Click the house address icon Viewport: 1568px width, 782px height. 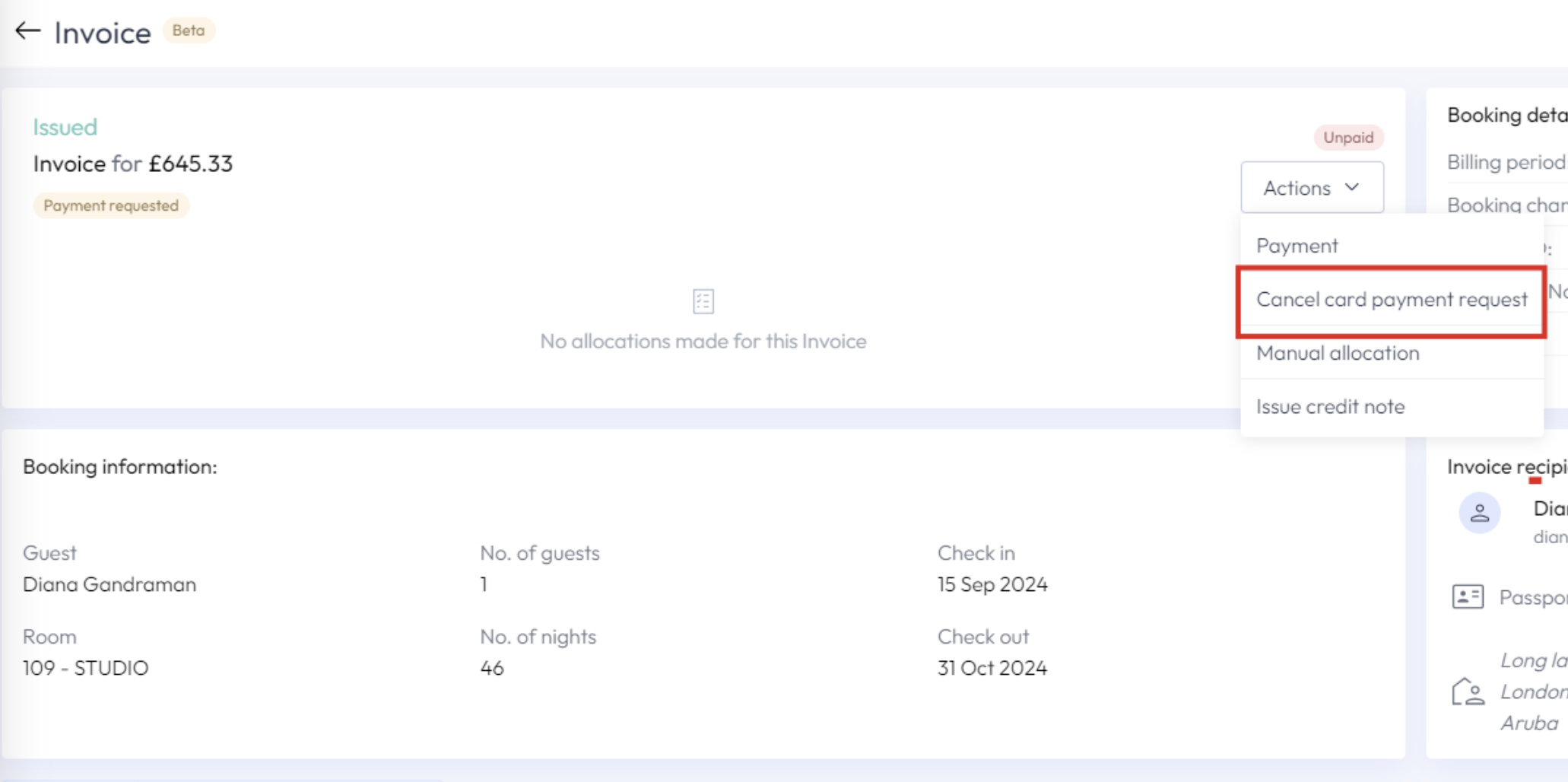click(1468, 691)
